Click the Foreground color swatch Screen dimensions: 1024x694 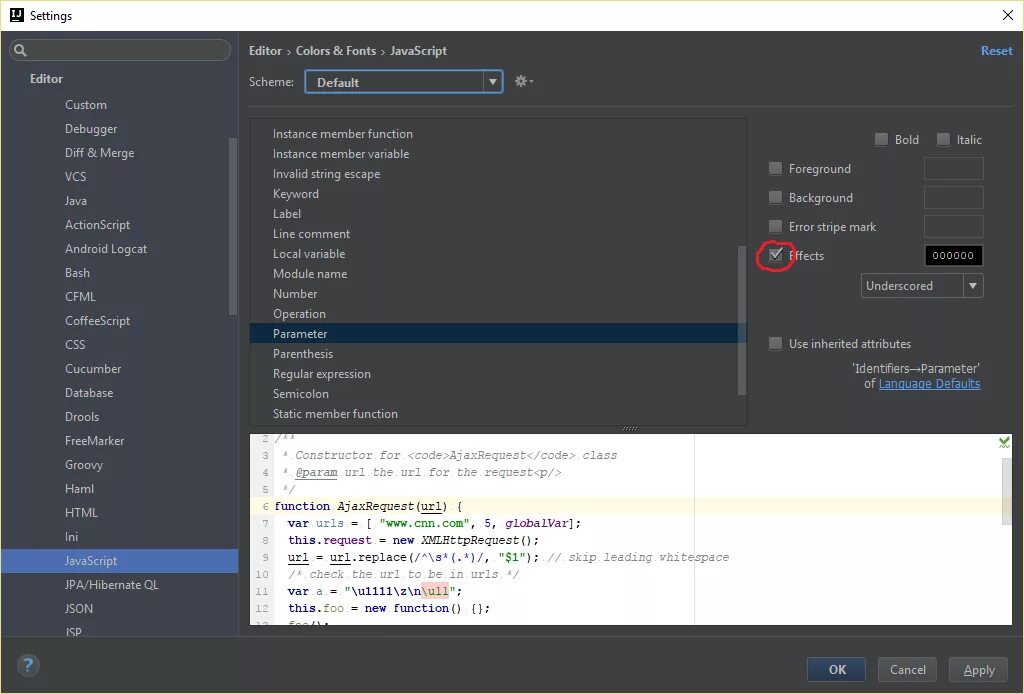click(x=953, y=168)
